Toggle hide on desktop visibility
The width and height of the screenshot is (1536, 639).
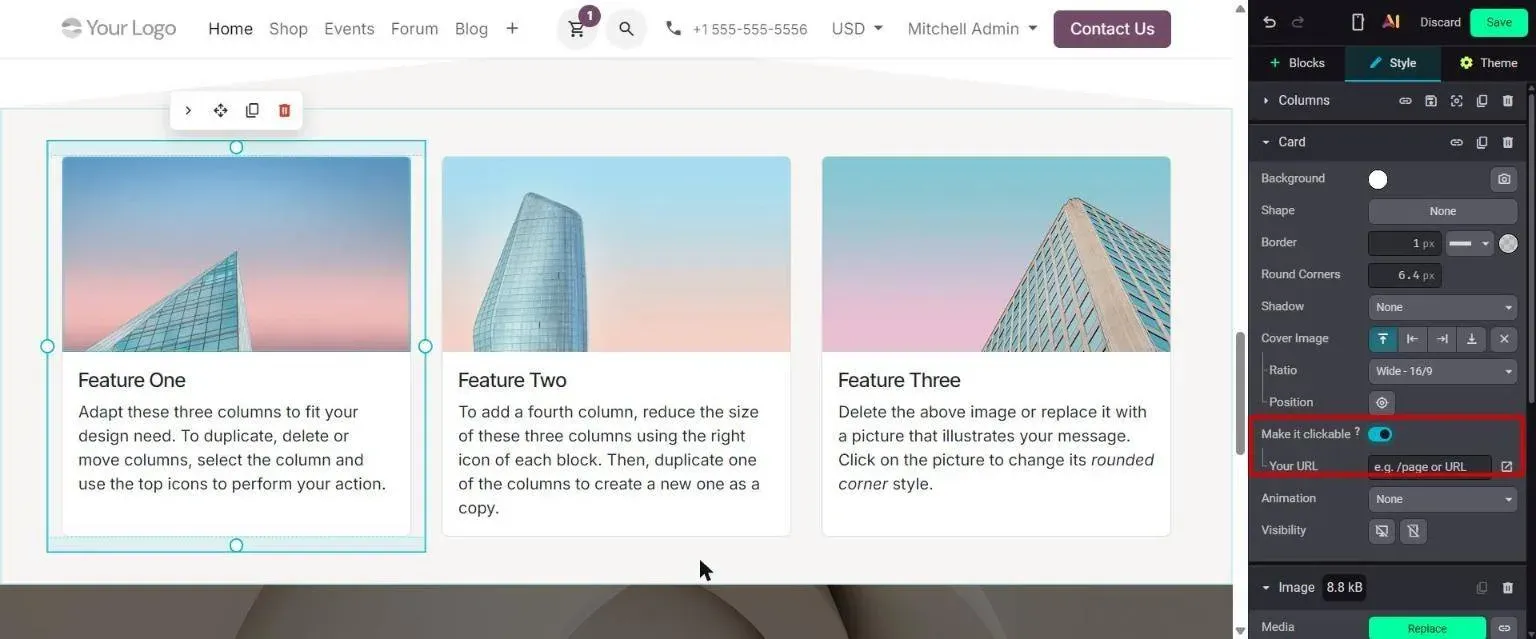coord(1382,531)
